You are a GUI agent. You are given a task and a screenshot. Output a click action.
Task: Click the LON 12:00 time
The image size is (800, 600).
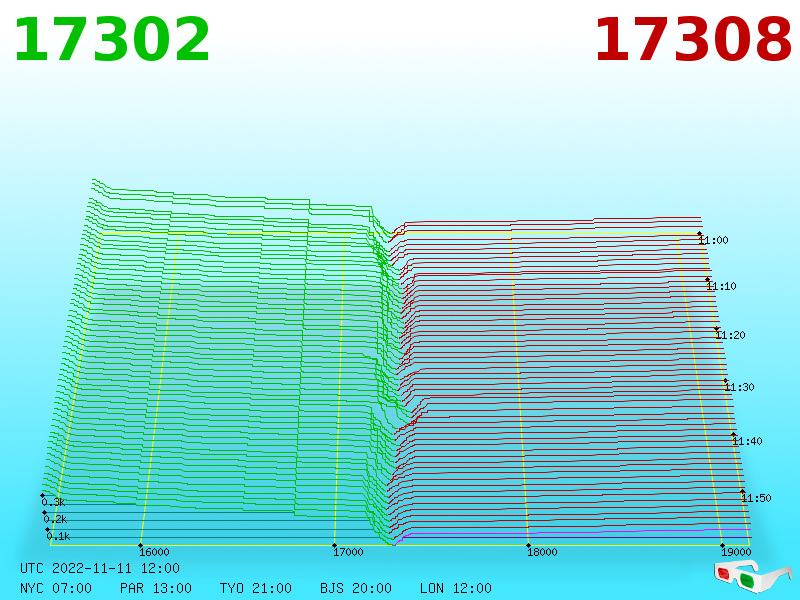456,588
